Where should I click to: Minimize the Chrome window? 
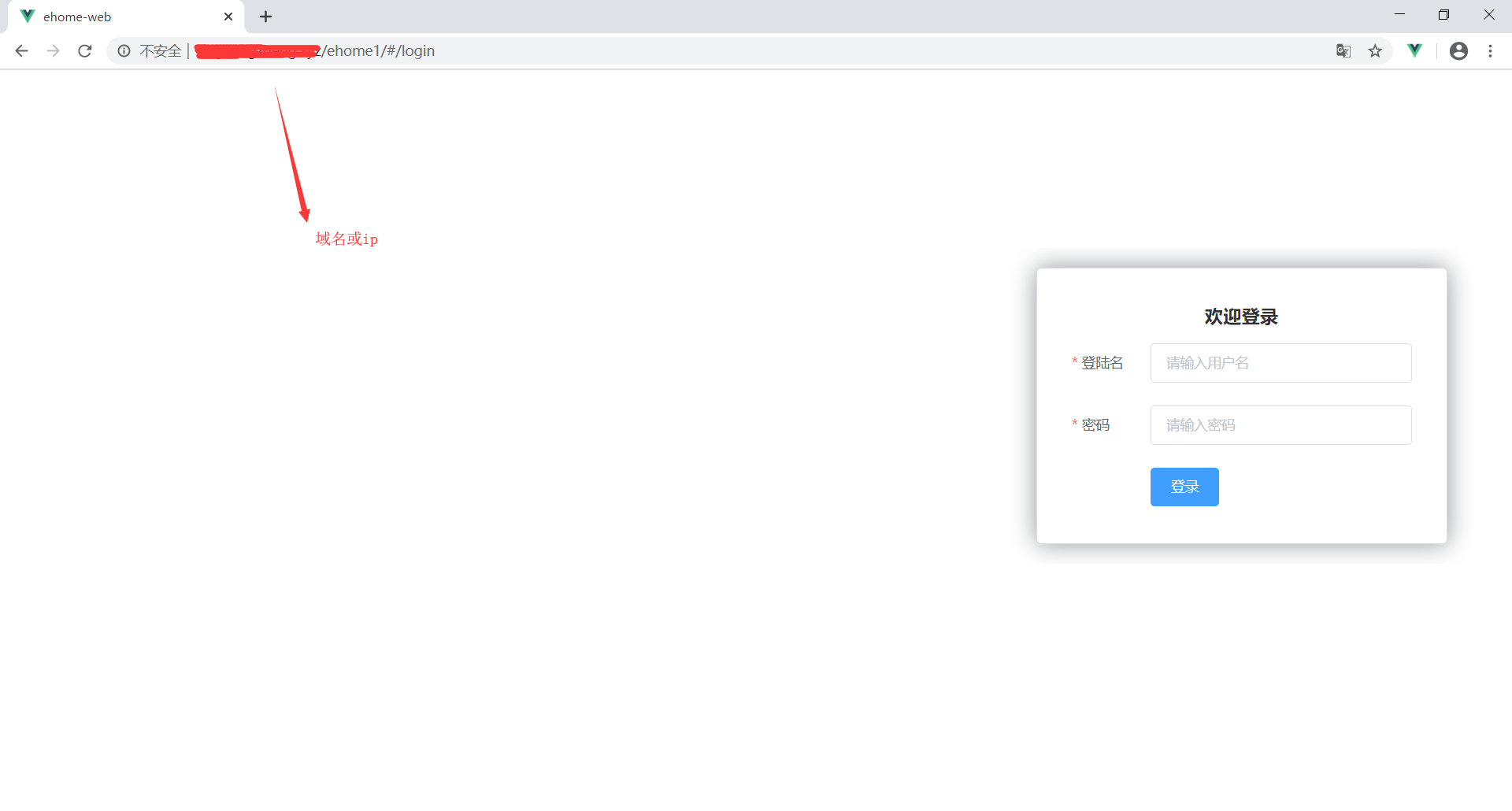pyautogui.click(x=1399, y=14)
